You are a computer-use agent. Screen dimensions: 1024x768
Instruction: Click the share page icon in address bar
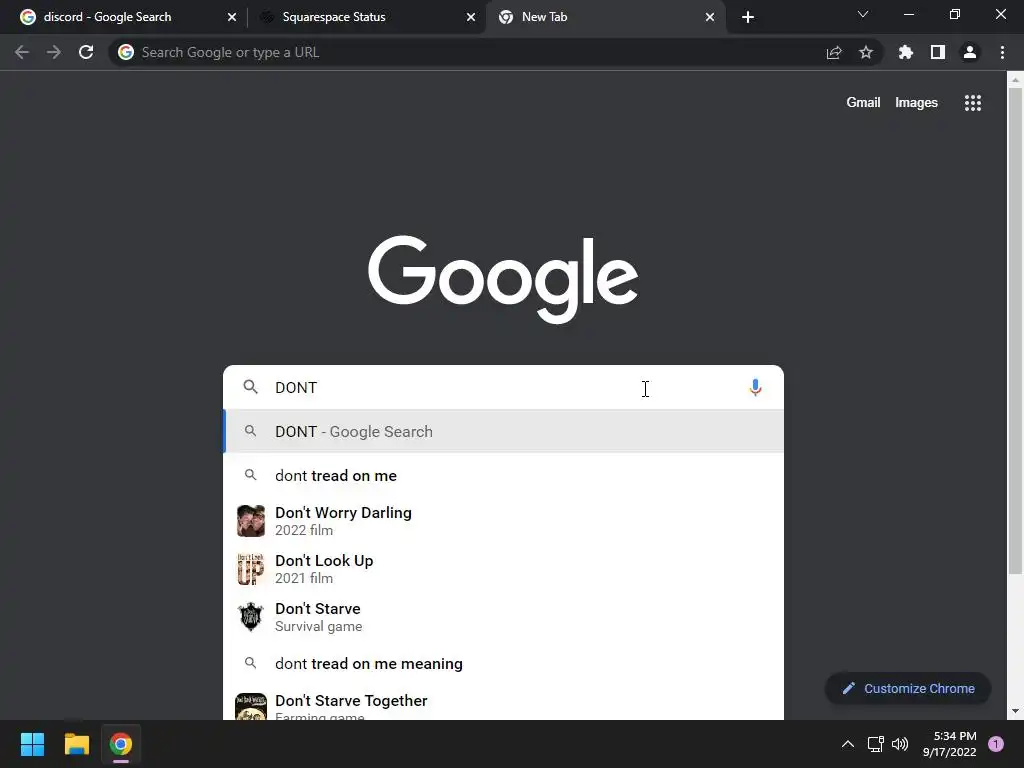834,52
